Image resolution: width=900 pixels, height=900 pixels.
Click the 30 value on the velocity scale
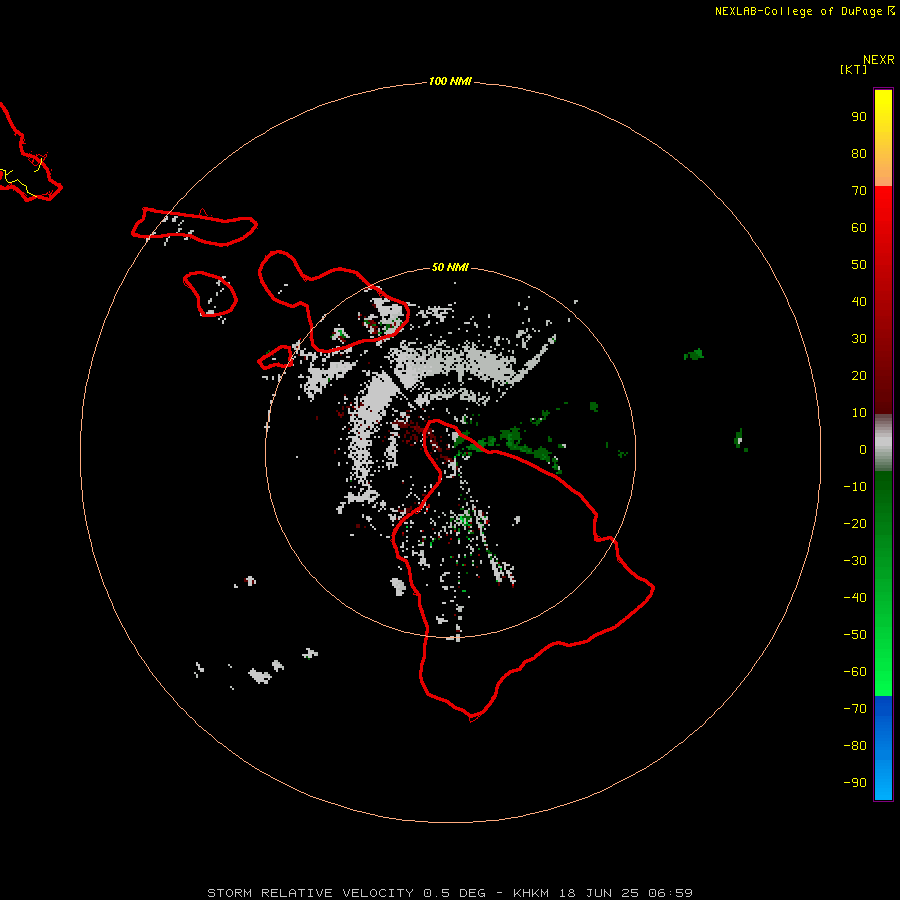click(x=859, y=339)
